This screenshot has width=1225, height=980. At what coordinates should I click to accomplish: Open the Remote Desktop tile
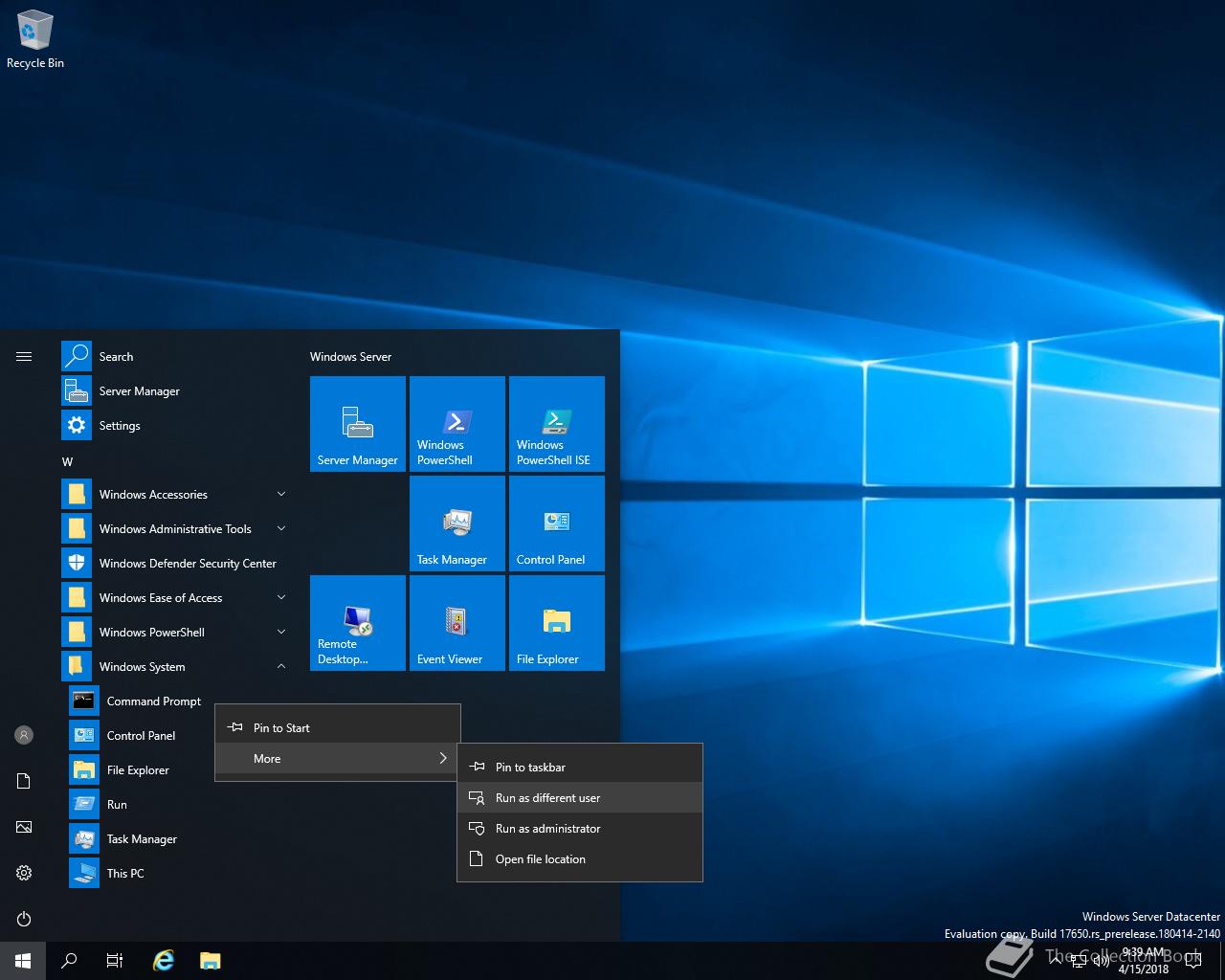358,623
